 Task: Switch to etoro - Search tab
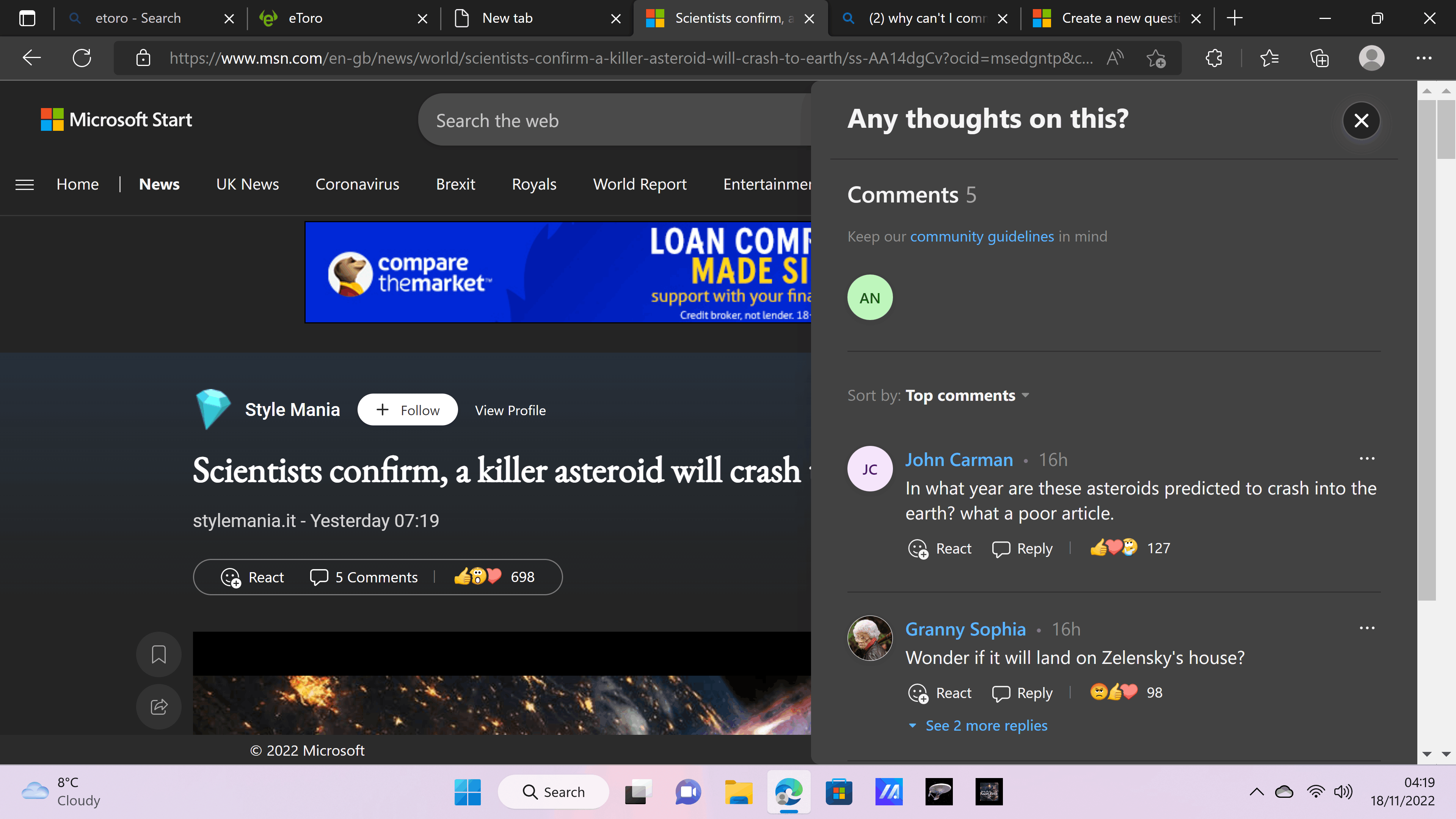coord(150,18)
